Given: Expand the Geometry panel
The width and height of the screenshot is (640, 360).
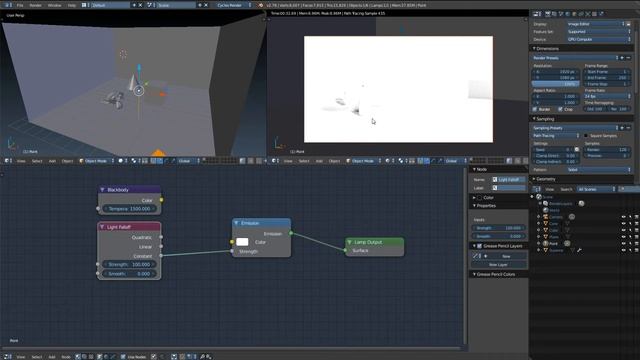Looking at the screenshot, I should 534,179.
